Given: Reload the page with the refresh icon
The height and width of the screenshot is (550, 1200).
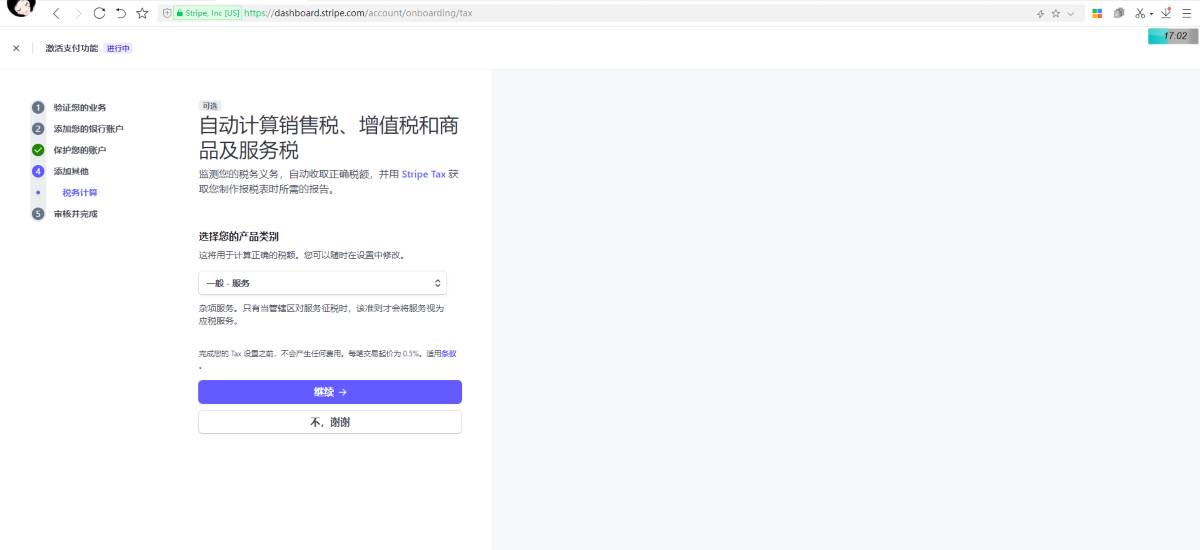Looking at the screenshot, I should [x=99, y=14].
